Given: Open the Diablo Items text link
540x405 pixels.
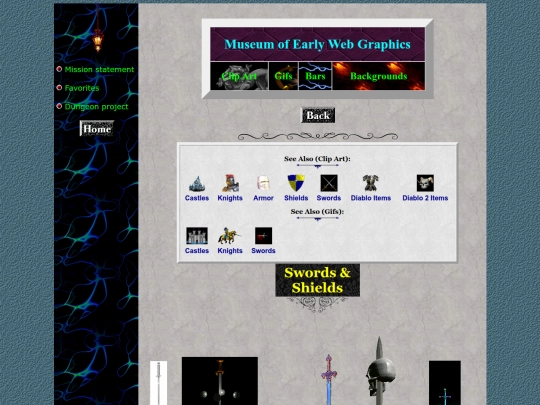Looking at the screenshot, I should (371, 198).
